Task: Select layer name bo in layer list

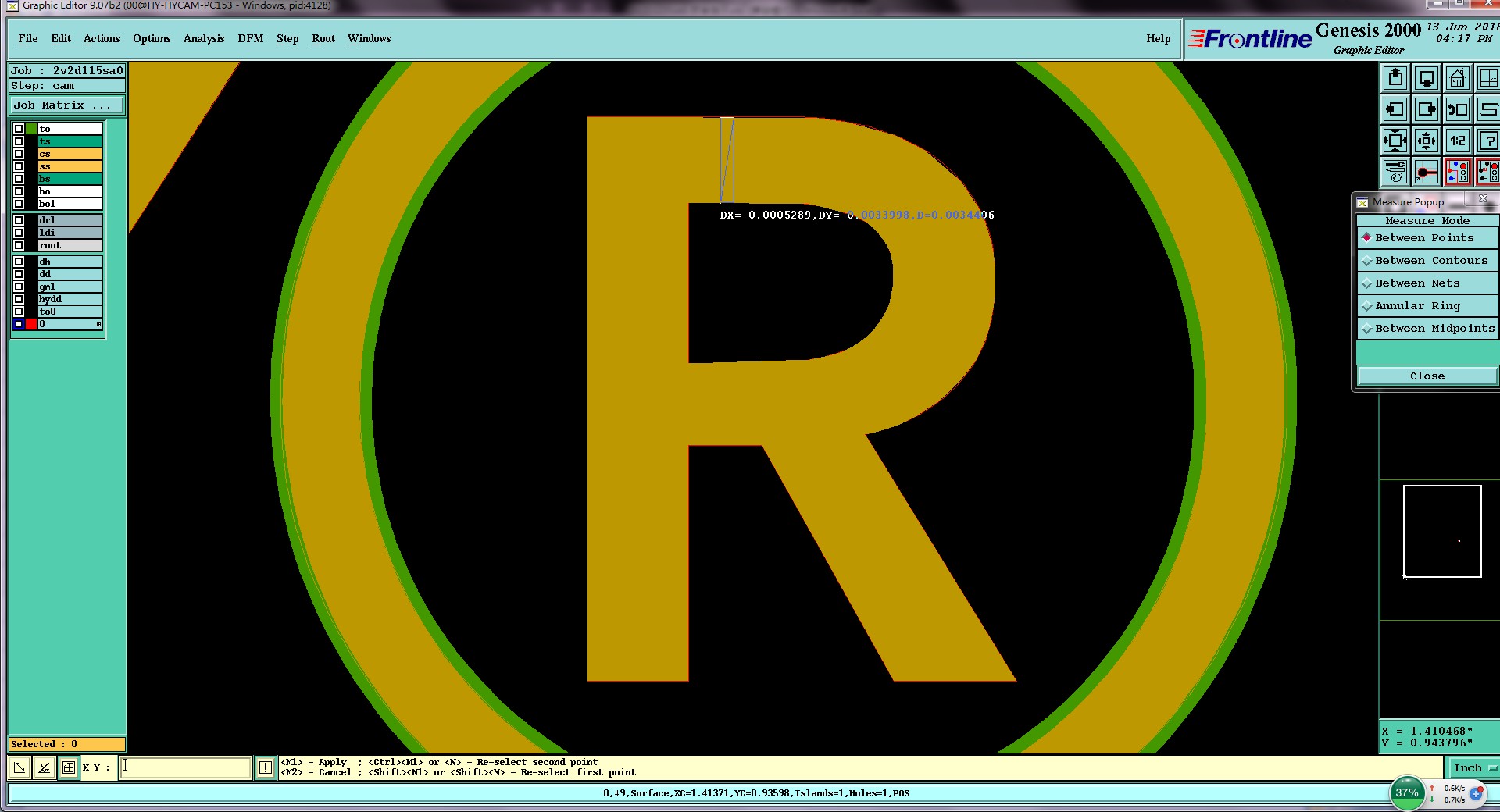Action: click(70, 191)
